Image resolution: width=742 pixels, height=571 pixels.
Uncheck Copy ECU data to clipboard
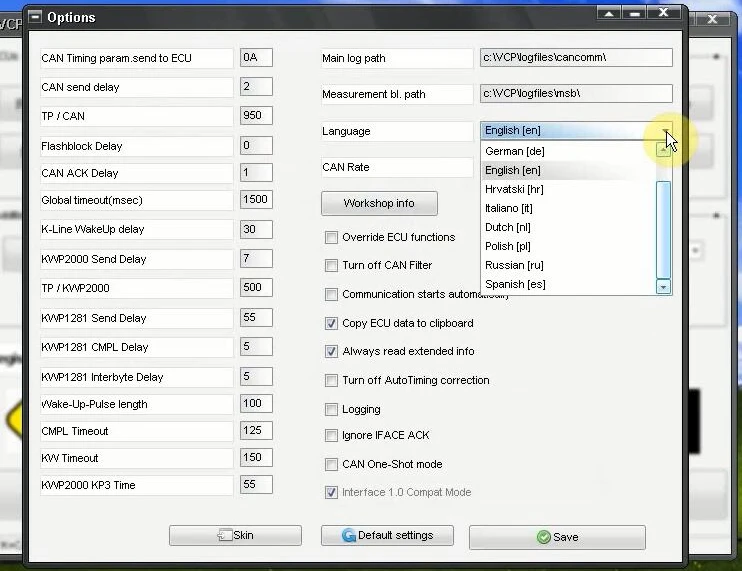(x=331, y=323)
